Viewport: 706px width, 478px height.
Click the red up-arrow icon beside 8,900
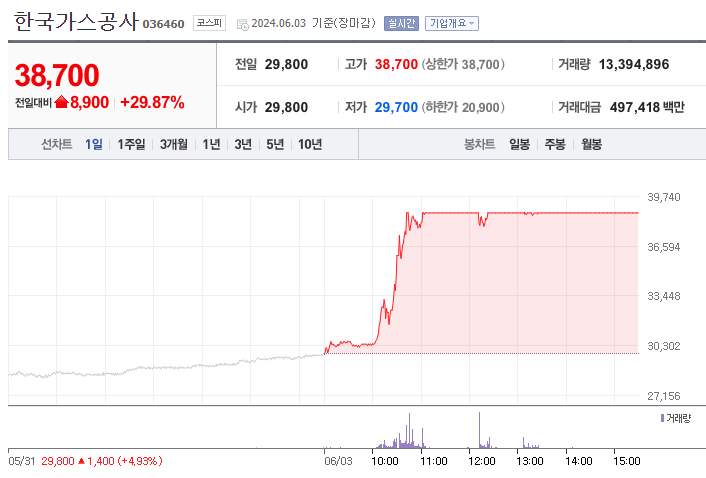[61, 103]
